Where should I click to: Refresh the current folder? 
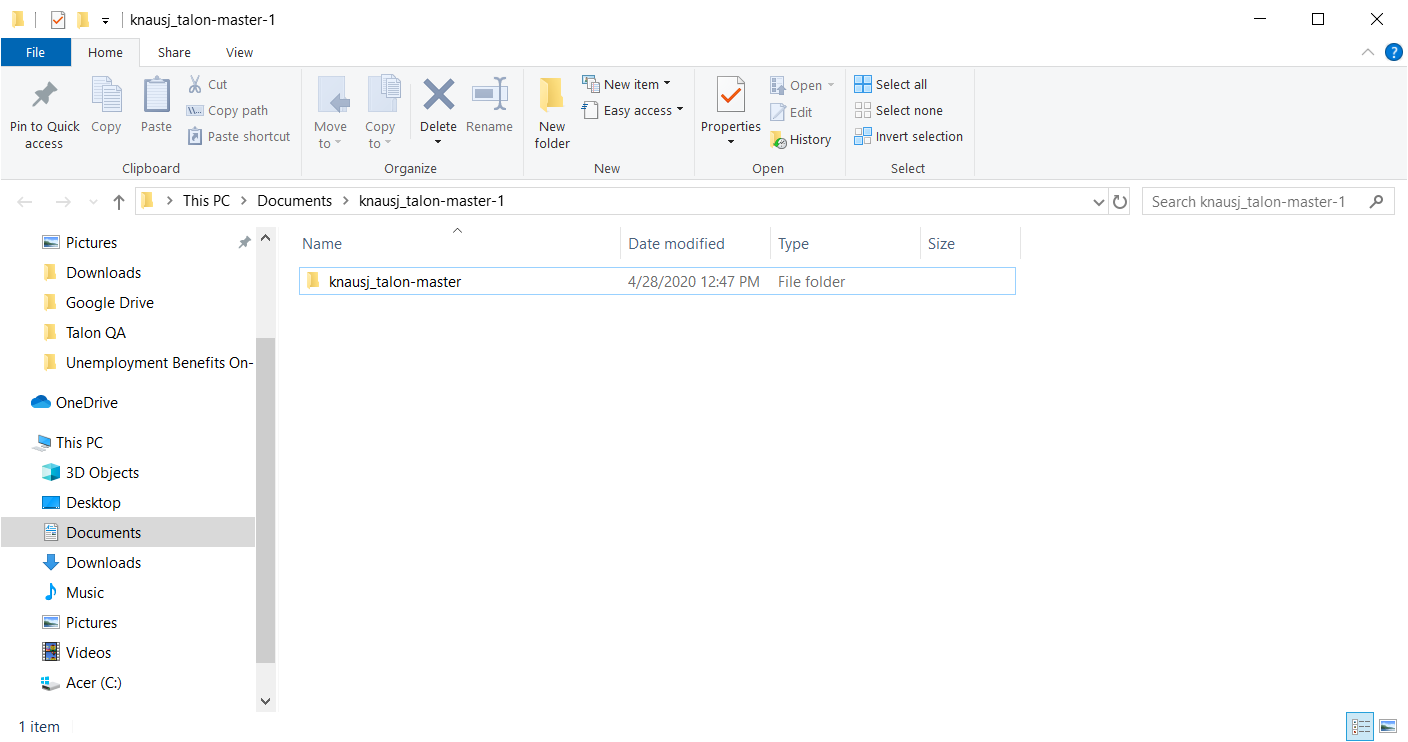pos(1120,202)
